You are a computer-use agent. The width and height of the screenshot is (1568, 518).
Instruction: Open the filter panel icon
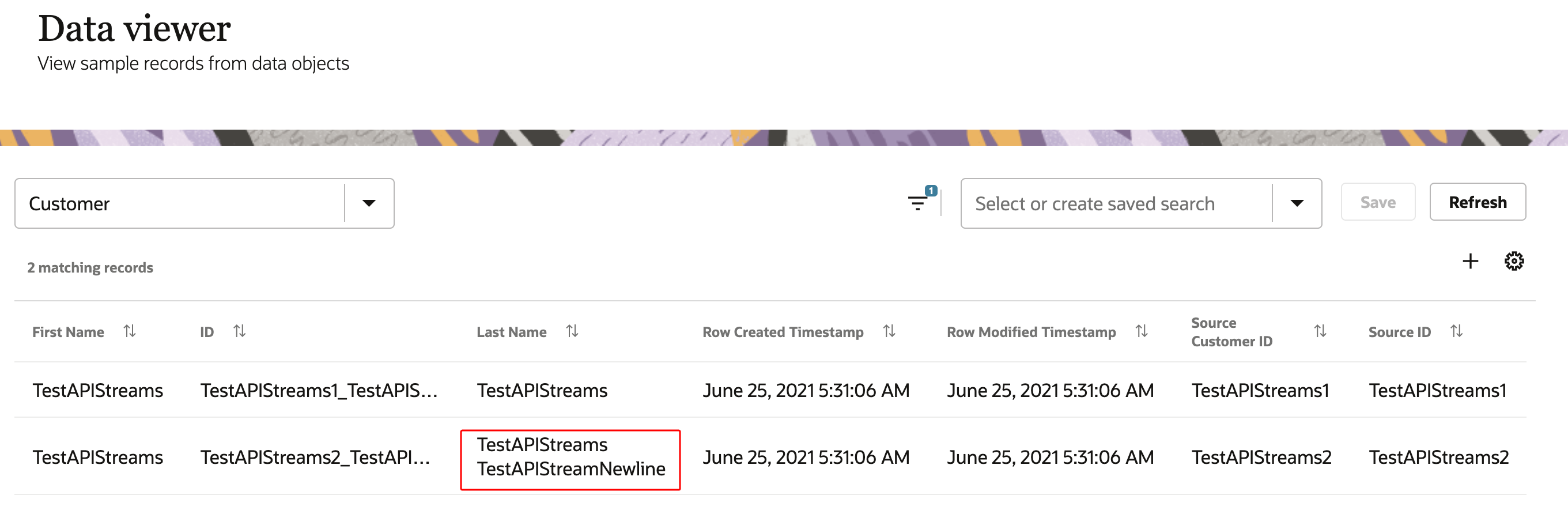click(x=918, y=204)
